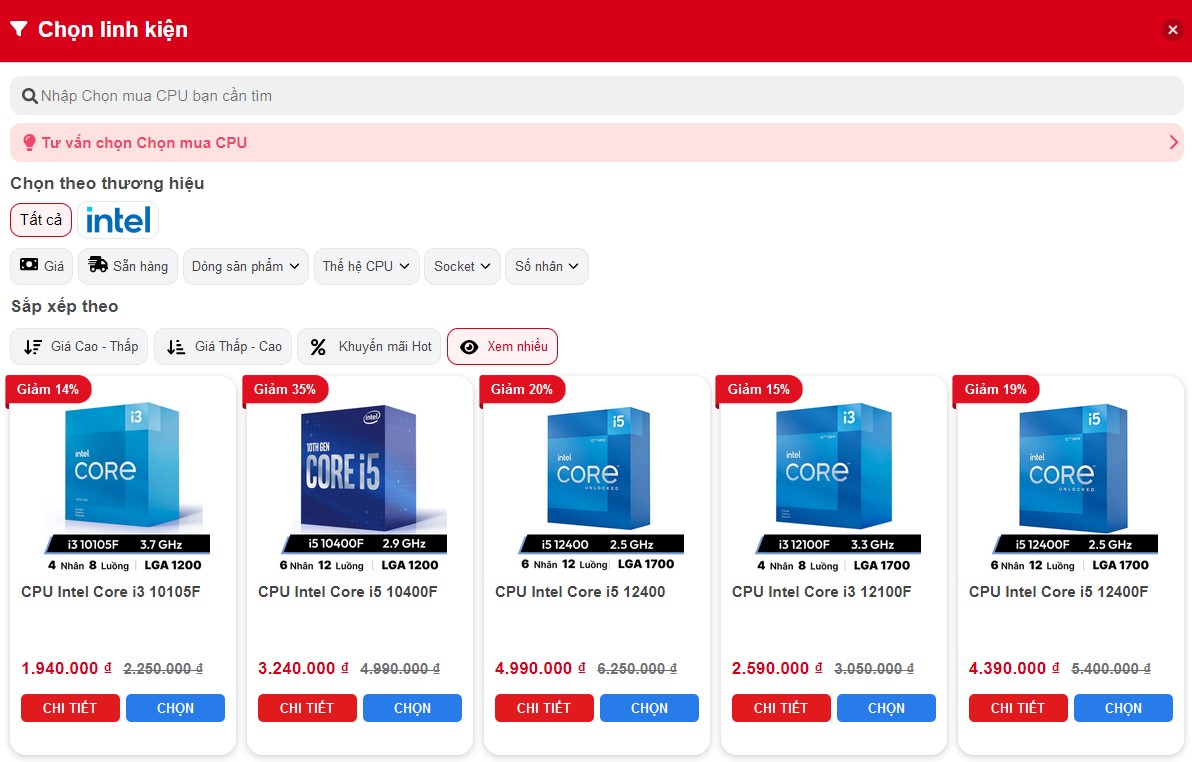This screenshot has height=762, width=1192.
Task: Click the 2.590.000 đ sale price
Action: 777,668
